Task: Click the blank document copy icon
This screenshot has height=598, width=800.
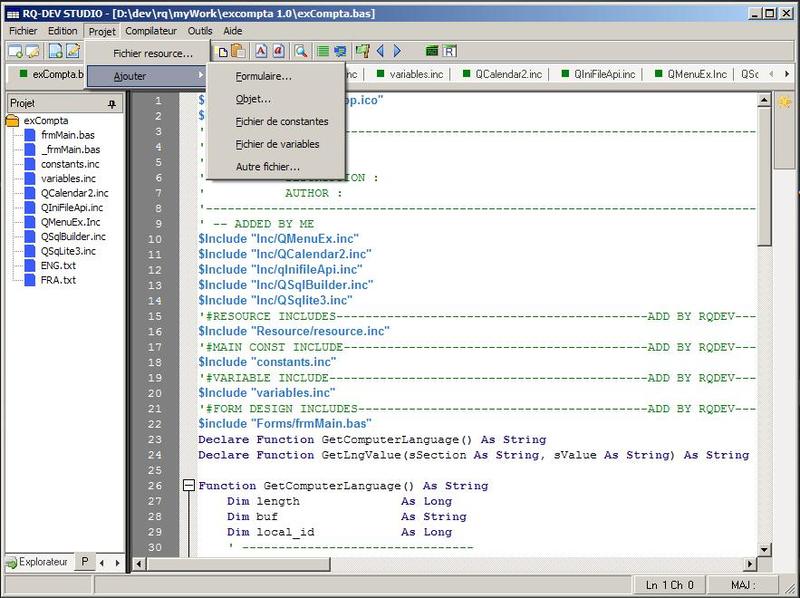Action: click(223, 52)
